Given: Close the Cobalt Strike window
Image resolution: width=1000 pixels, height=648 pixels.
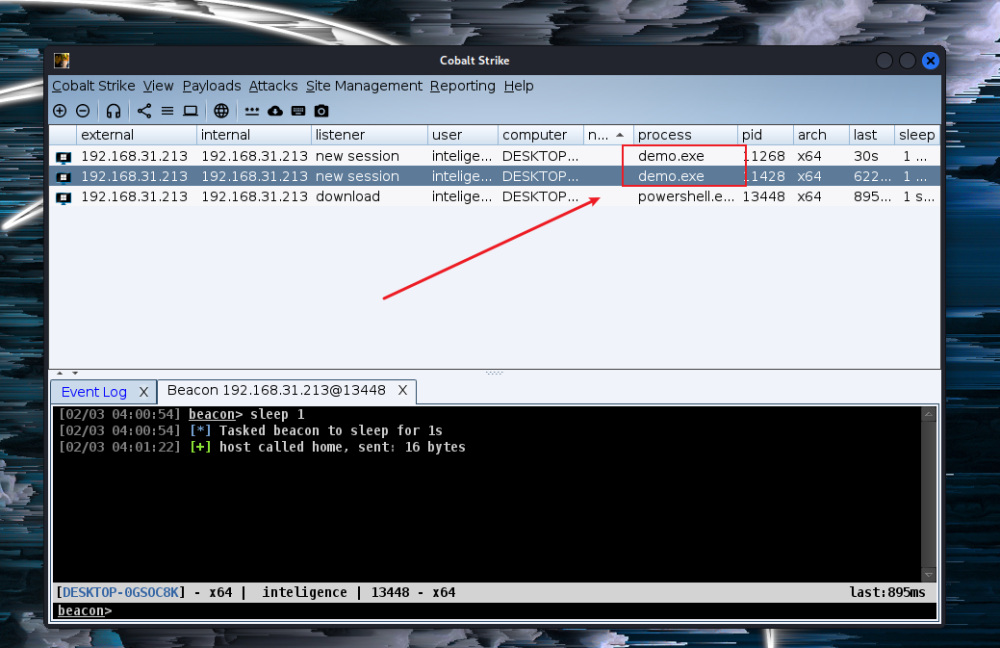Looking at the screenshot, I should pos(930,61).
